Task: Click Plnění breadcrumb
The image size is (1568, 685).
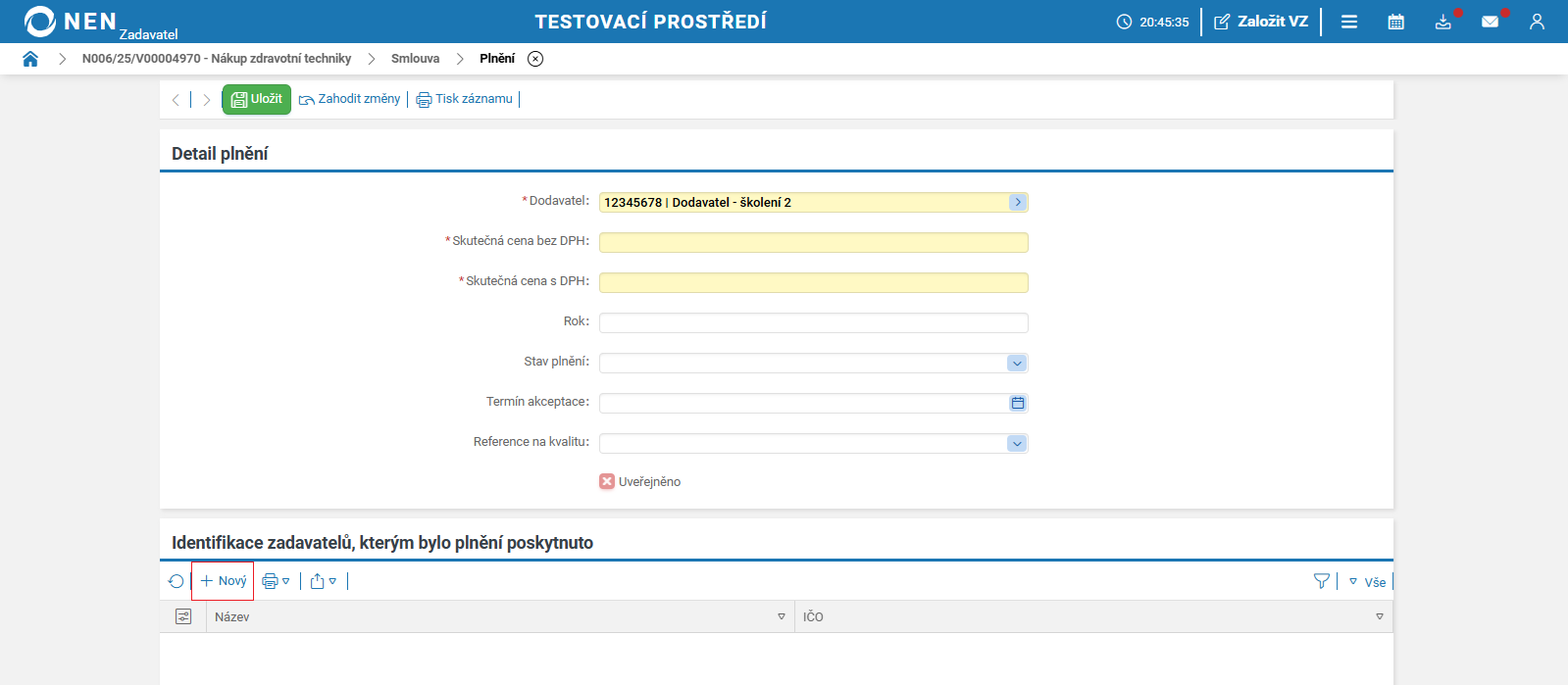Action: (497, 59)
